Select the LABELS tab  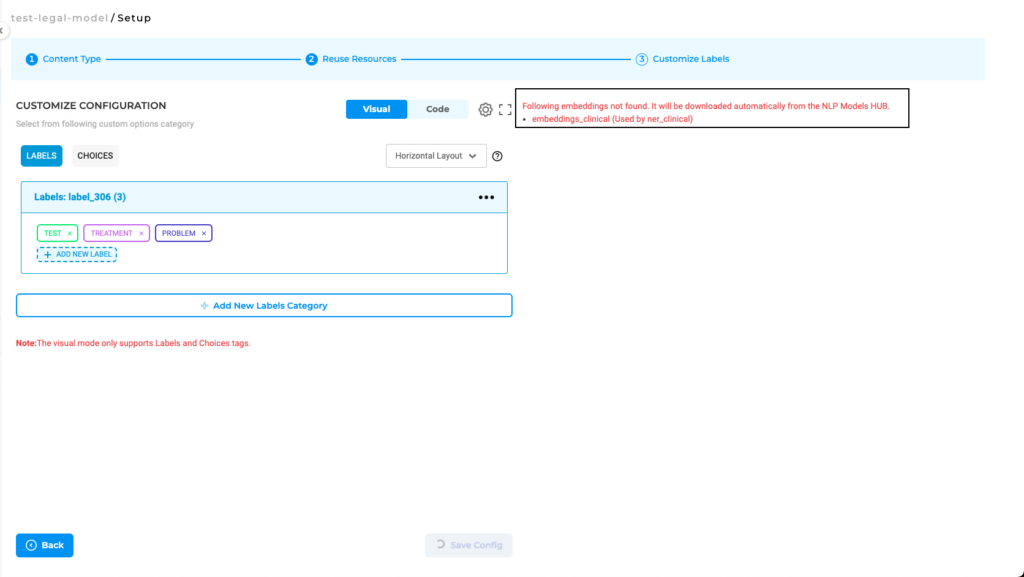[41, 155]
